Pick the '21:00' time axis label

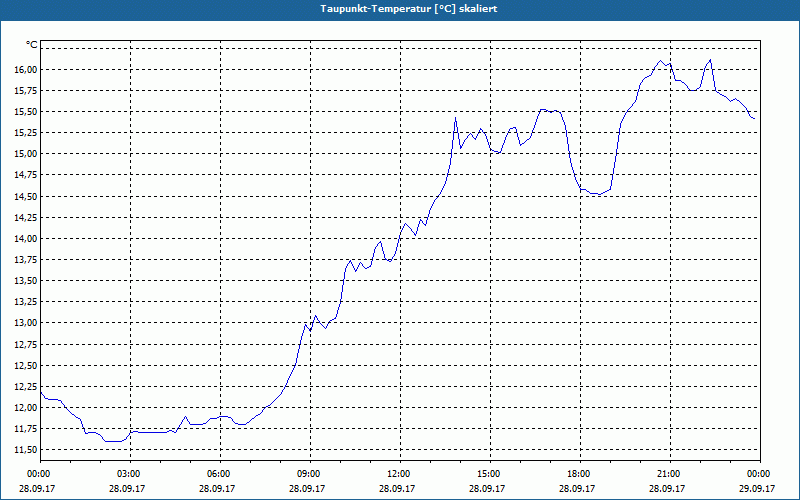(x=668, y=474)
